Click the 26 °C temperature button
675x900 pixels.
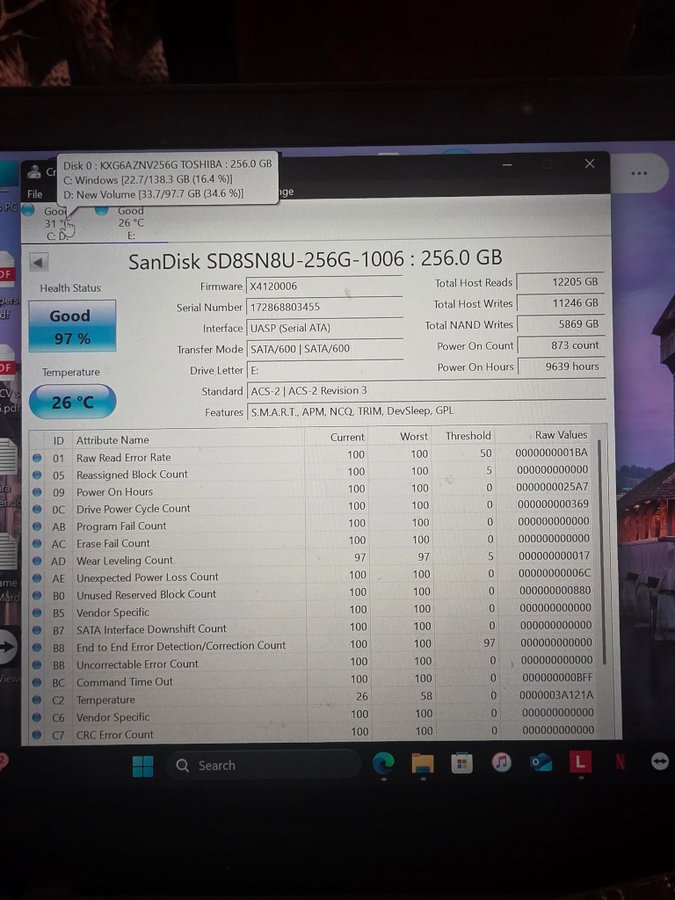click(x=72, y=402)
